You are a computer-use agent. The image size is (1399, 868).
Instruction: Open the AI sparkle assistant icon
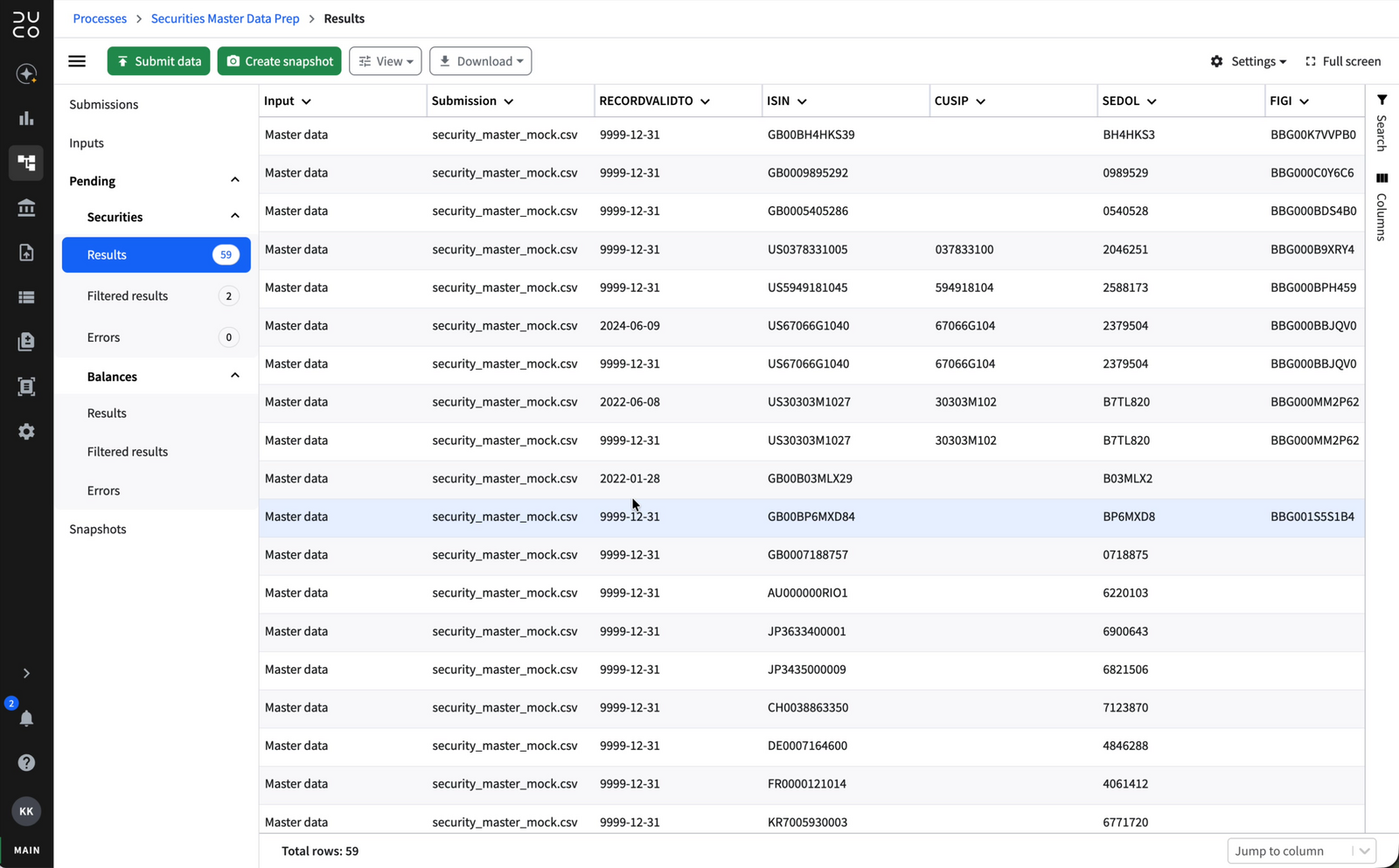(26, 73)
